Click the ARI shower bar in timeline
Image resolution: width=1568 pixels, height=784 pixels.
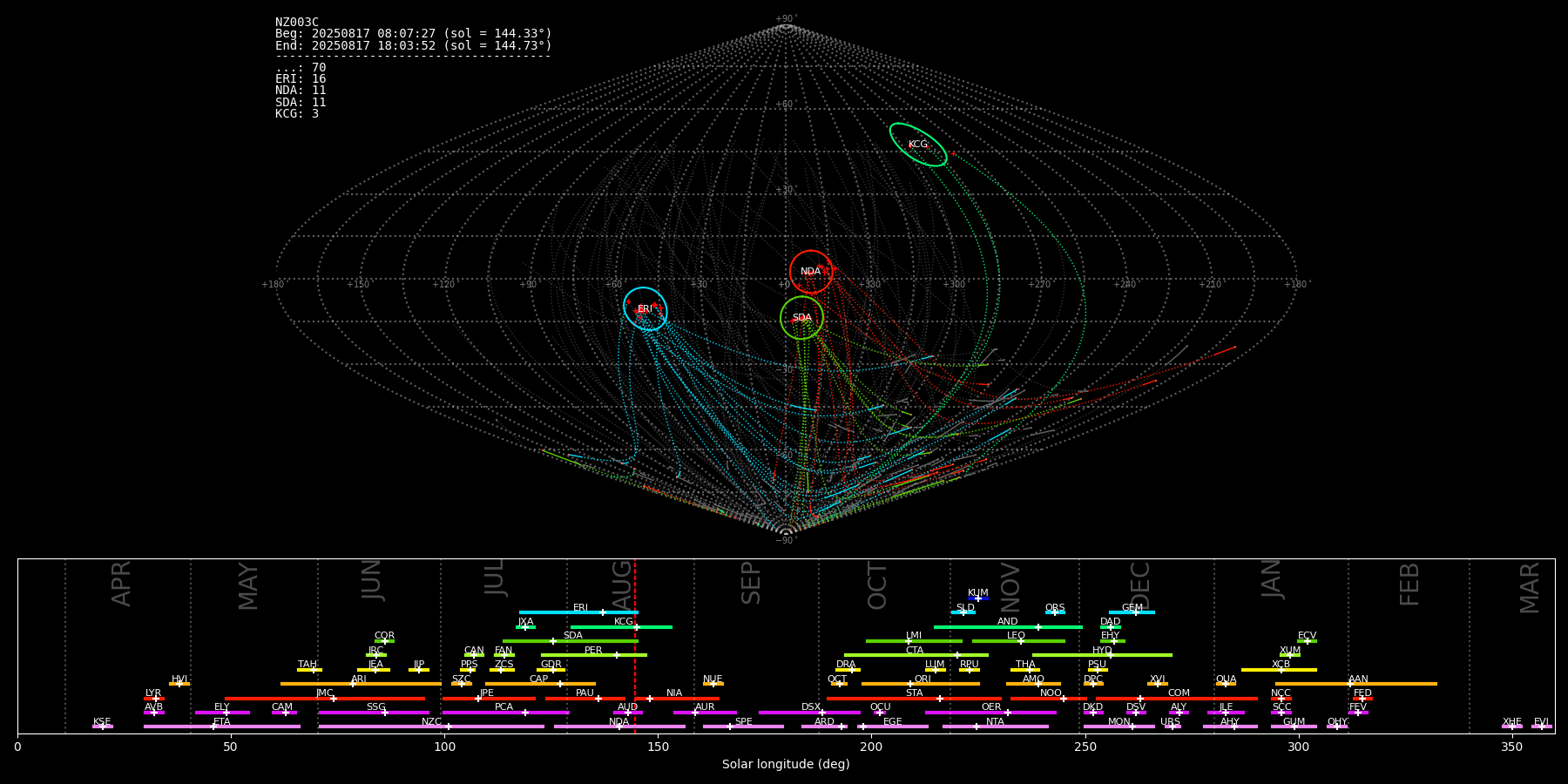point(361,684)
